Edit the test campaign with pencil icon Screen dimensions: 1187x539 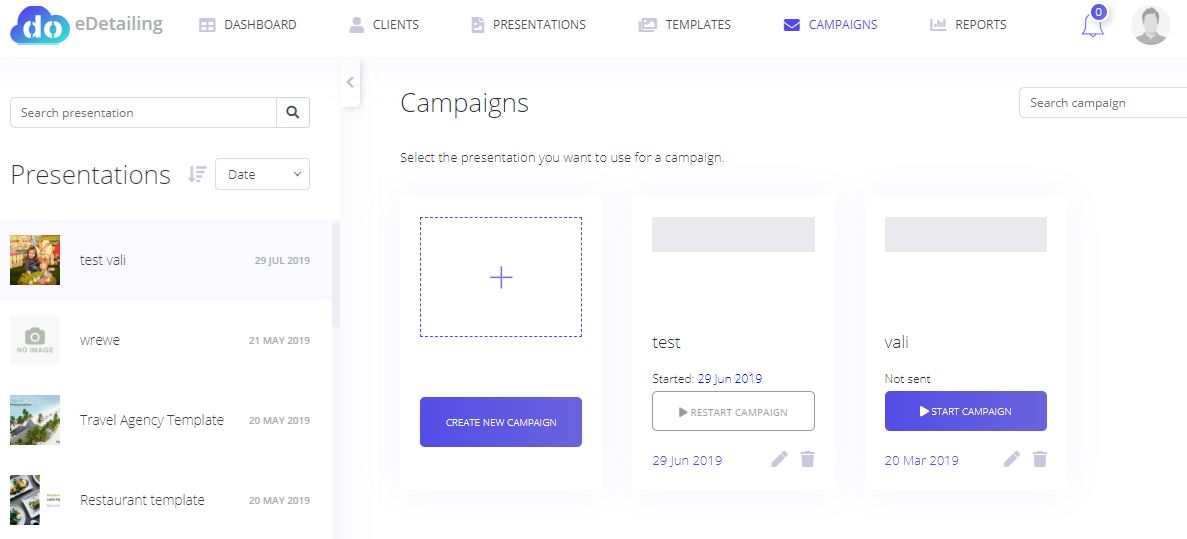[779, 460]
